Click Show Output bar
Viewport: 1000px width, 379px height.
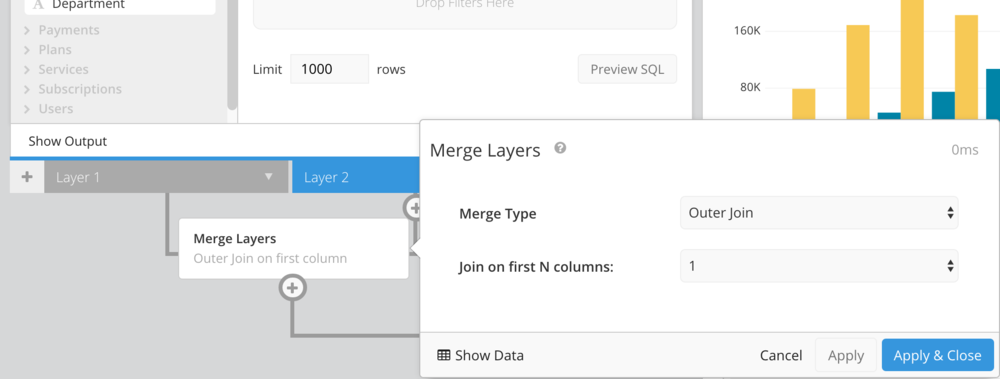(214, 141)
